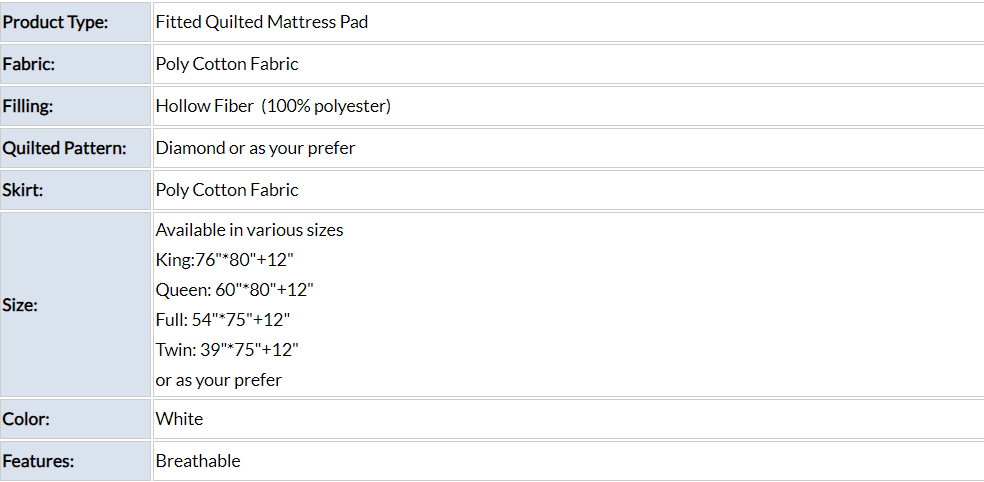Image resolution: width=984 pixels, height=482 pixels.
Task: Click Poly Cotton Fabric in the Skirt row
Action: (x=227, y=190)
